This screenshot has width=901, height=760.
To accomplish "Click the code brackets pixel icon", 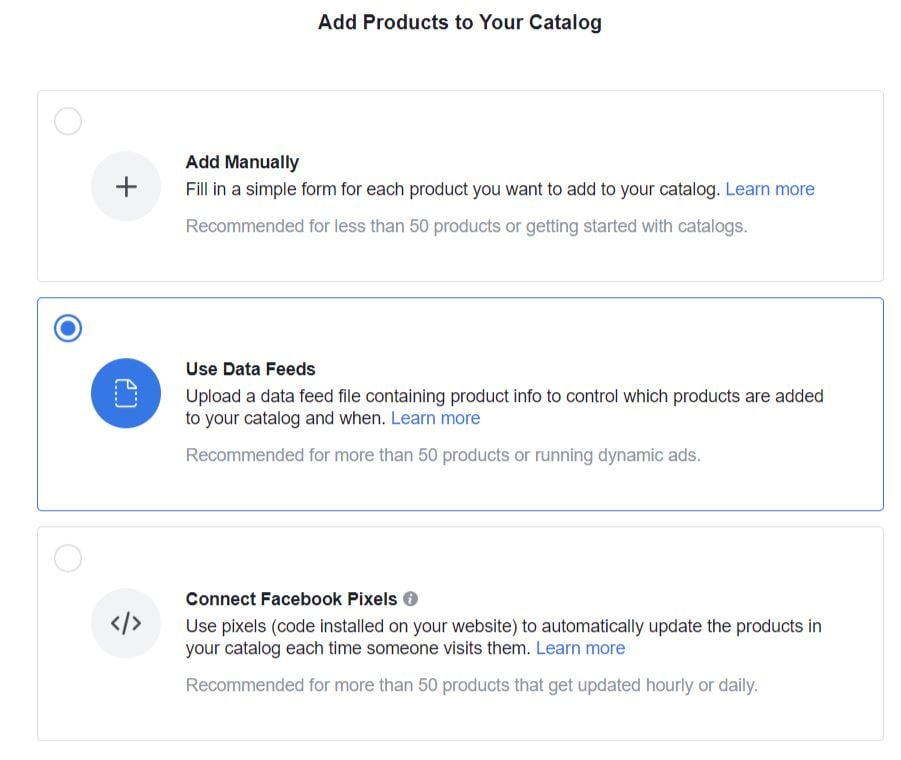I will [126, 623].
